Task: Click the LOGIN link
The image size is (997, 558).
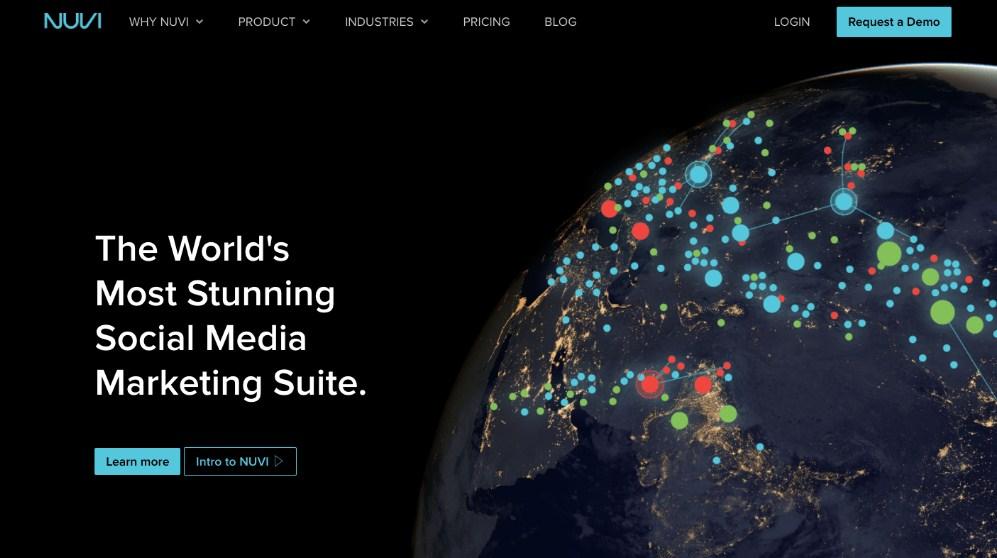Action: pos(792,22)
